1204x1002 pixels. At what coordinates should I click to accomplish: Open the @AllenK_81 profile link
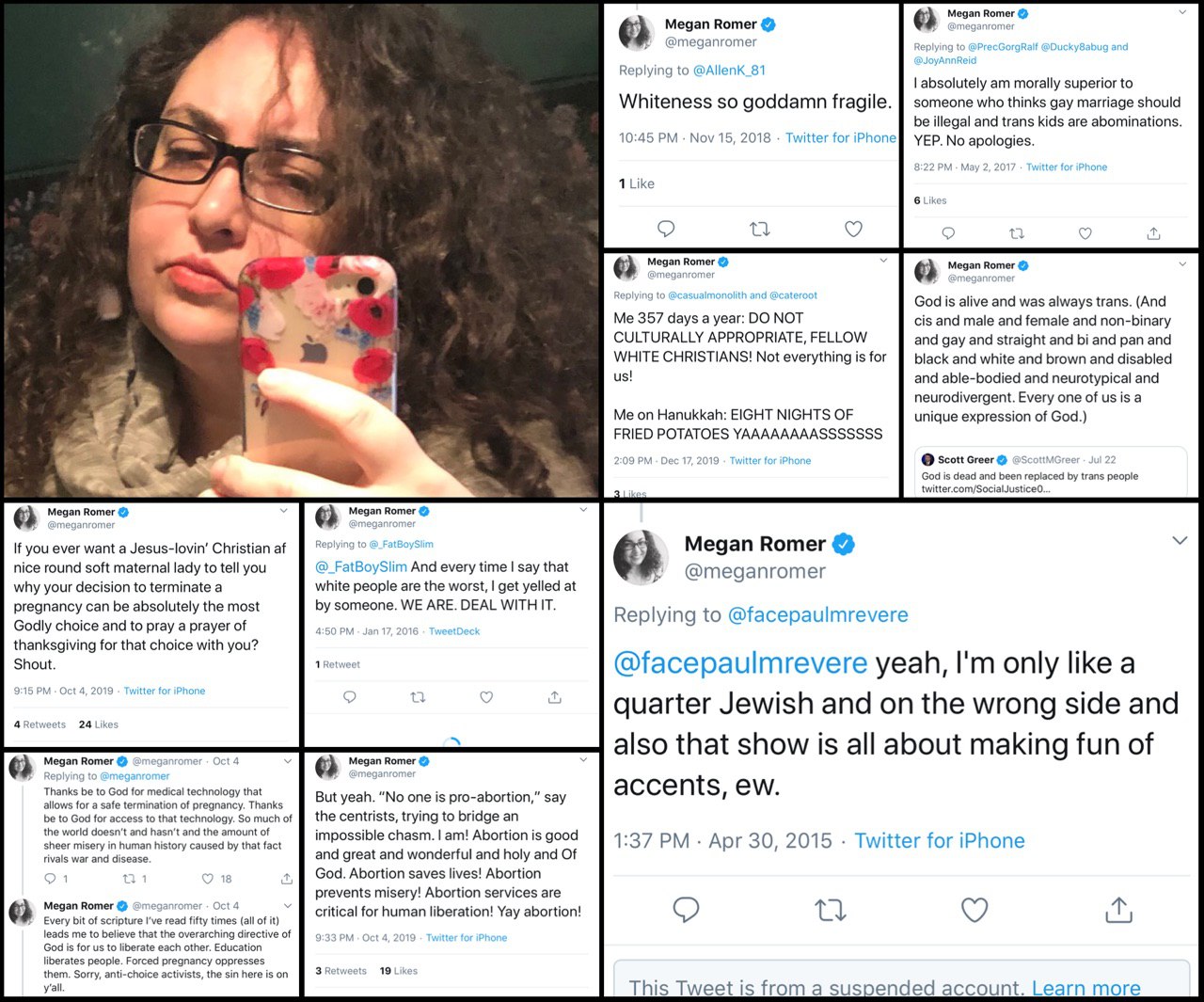pyautogui.click(x=729, y=71)
